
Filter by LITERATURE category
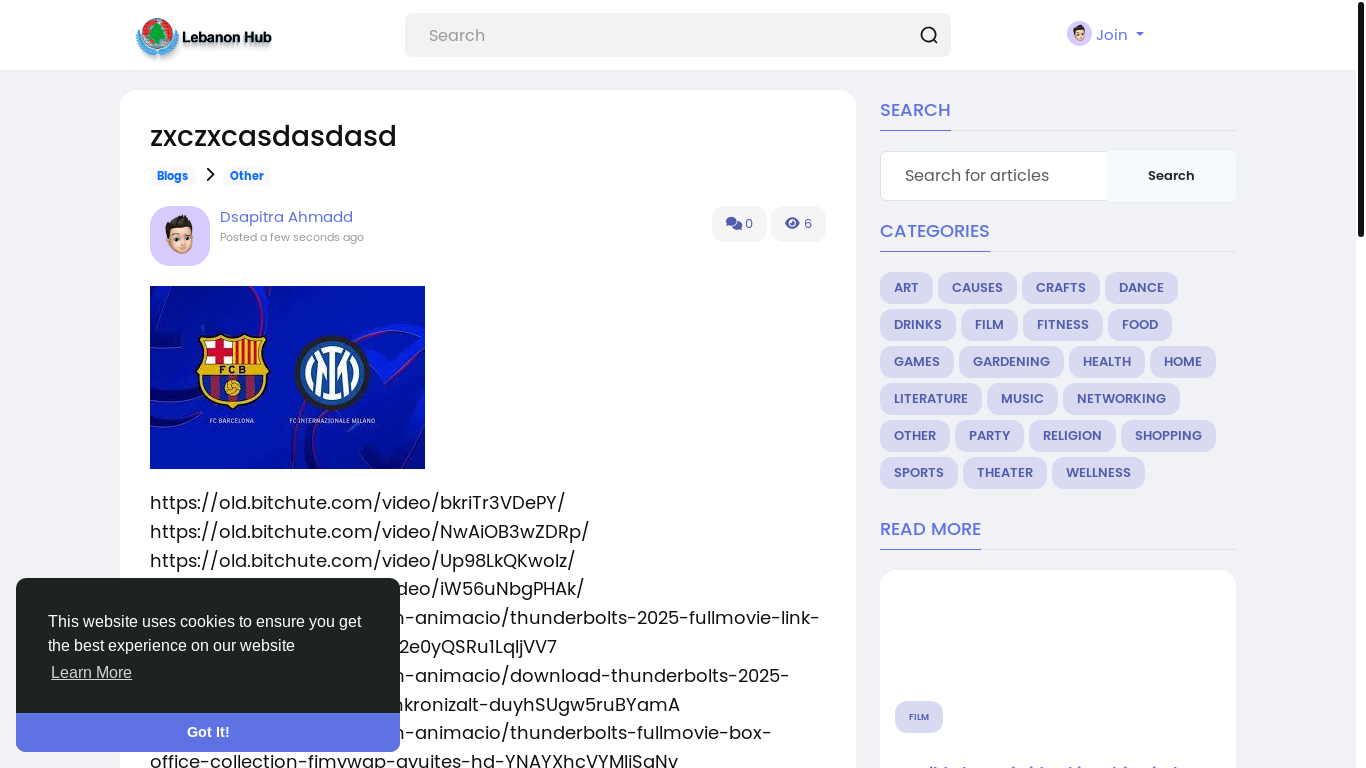point(930,399)
